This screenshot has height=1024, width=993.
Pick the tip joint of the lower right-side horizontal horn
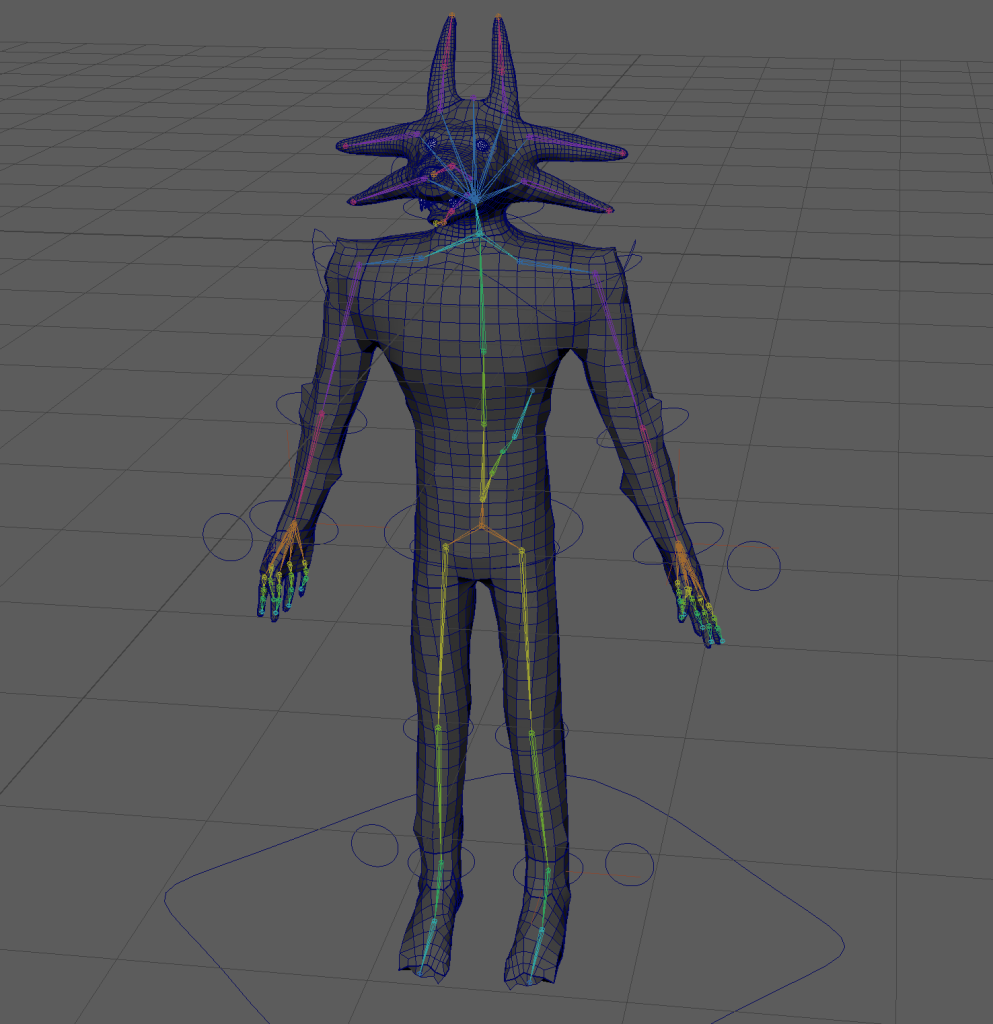610,210
